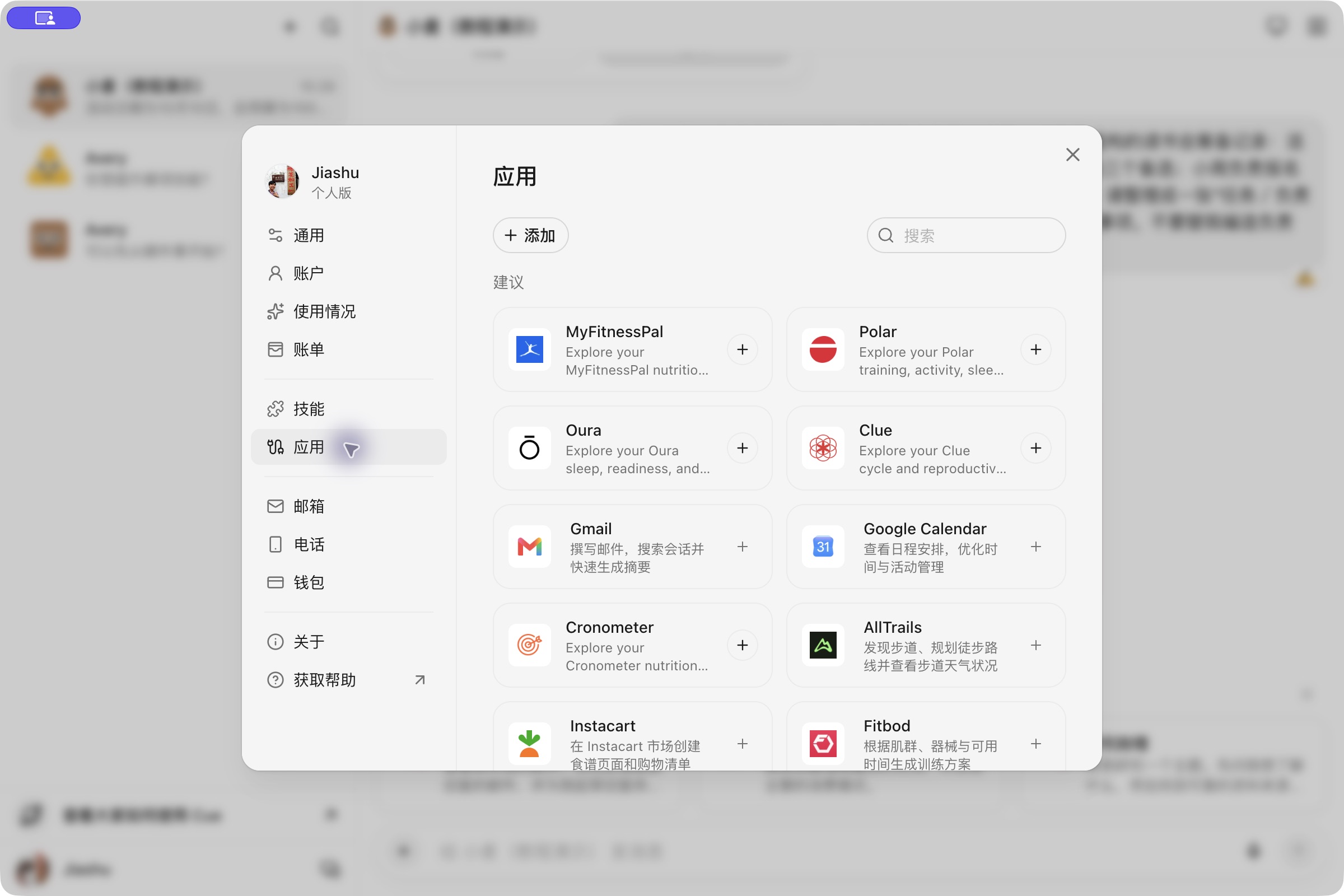Click the Clue flower logo icon
The height and width of the screenshot is (896, 1344).
(x=823, y=448)
